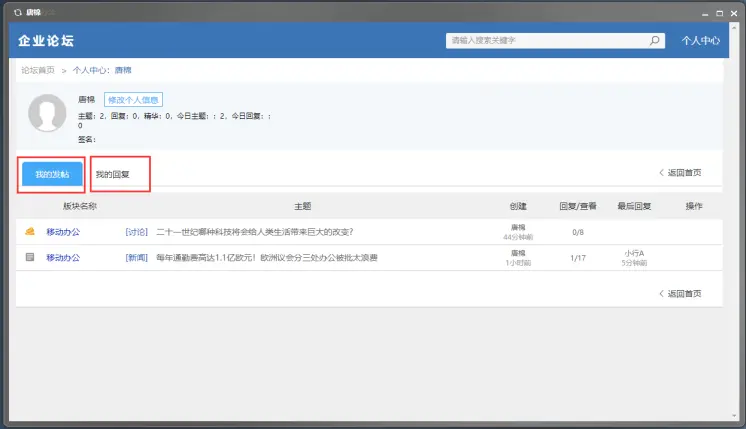Click the user avatar image

click(47, 113)
